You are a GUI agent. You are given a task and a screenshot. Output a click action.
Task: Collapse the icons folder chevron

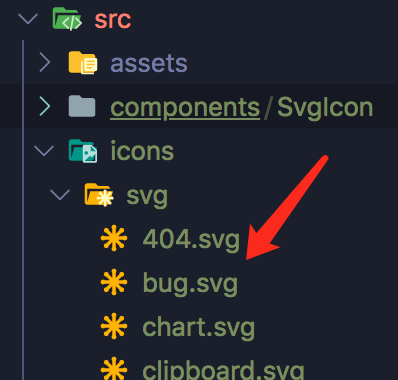point(44,151)
